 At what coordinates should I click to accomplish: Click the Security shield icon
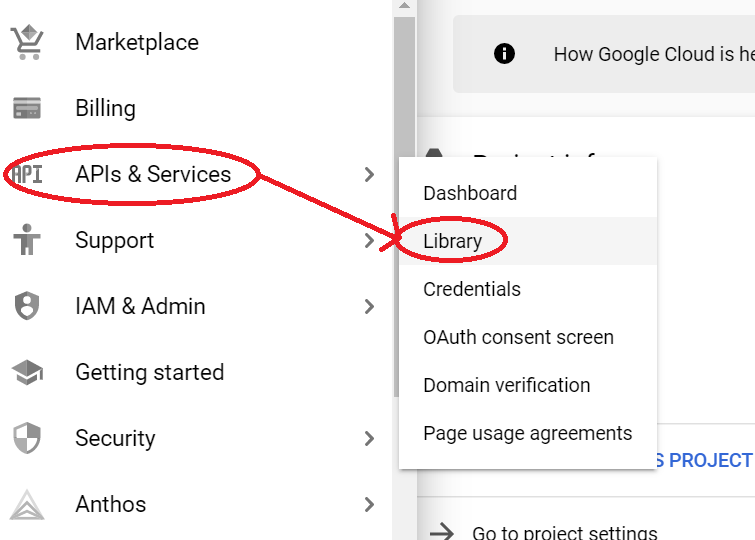(27, 438)
